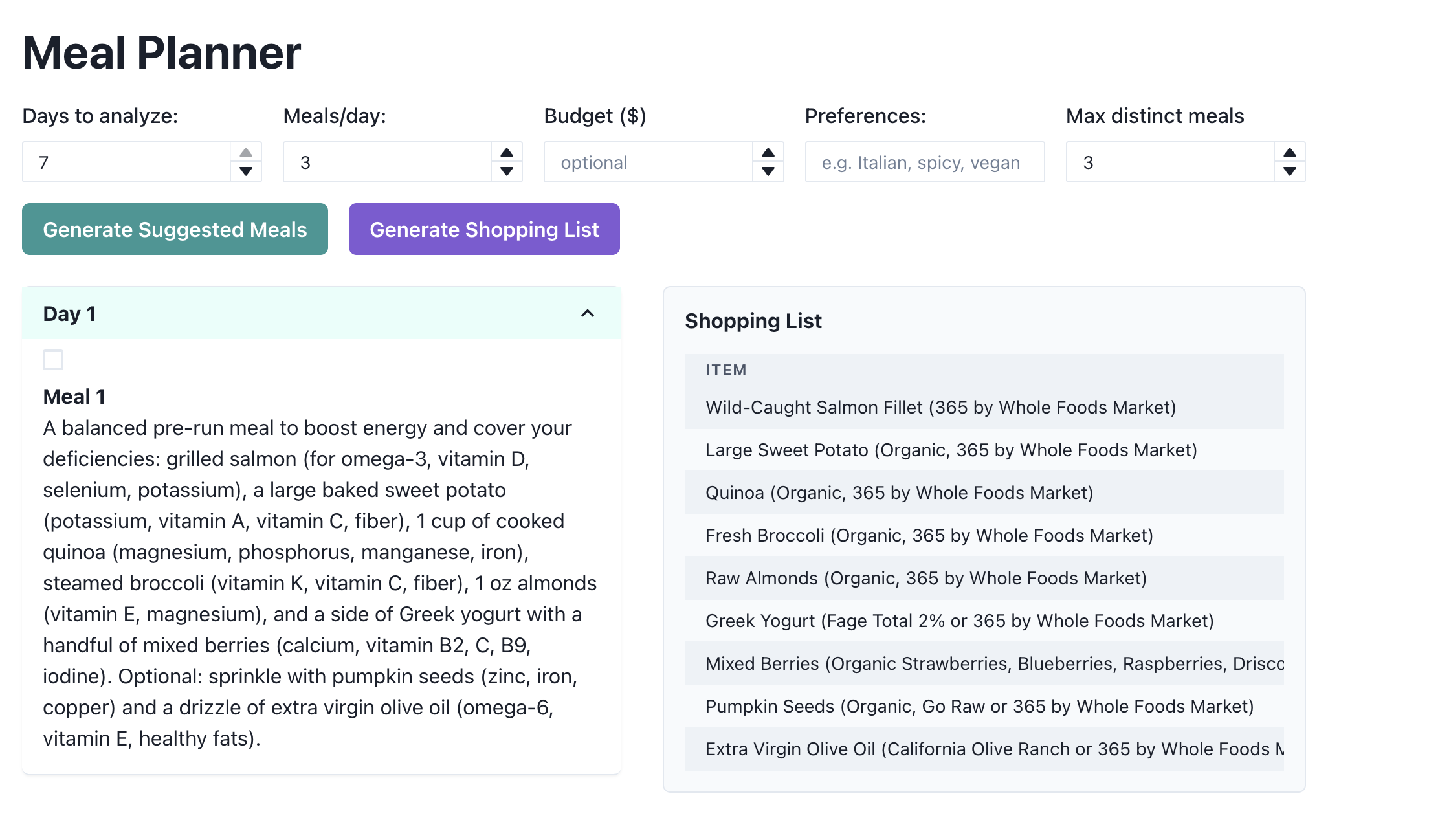
Task: Decrease Max distinct meals with down arrow
Action: click(1290, 171)
